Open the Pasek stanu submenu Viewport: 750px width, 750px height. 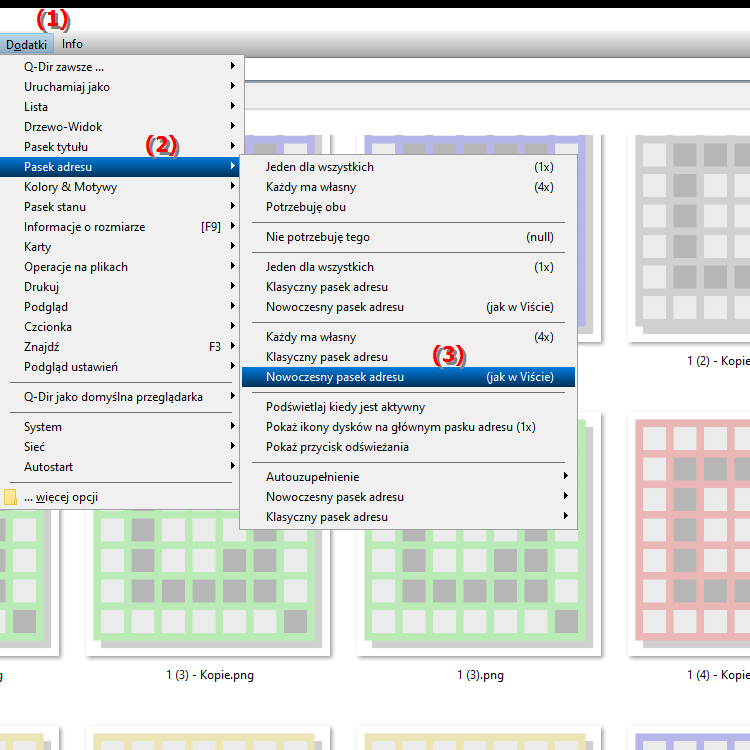[122, 207]
